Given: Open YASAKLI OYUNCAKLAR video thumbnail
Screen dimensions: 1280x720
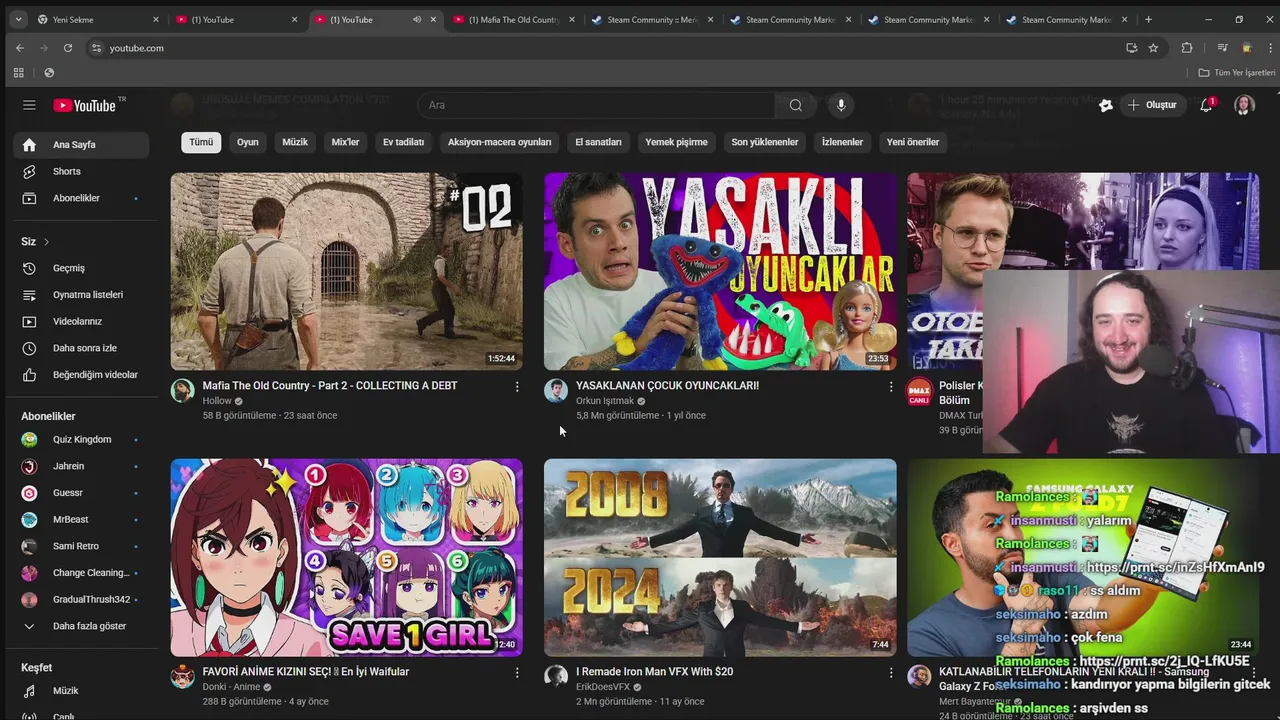Looking at the screenshot, I should point(720,271).
